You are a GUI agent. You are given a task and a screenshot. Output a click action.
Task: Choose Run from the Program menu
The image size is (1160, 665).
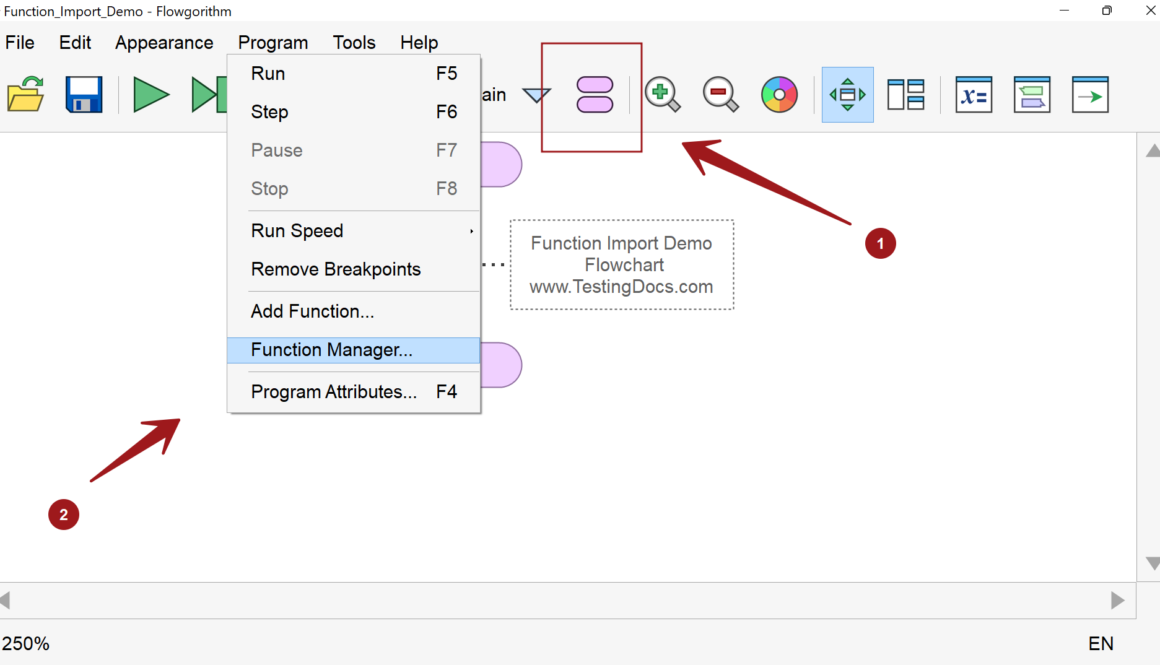pos(354,73)
